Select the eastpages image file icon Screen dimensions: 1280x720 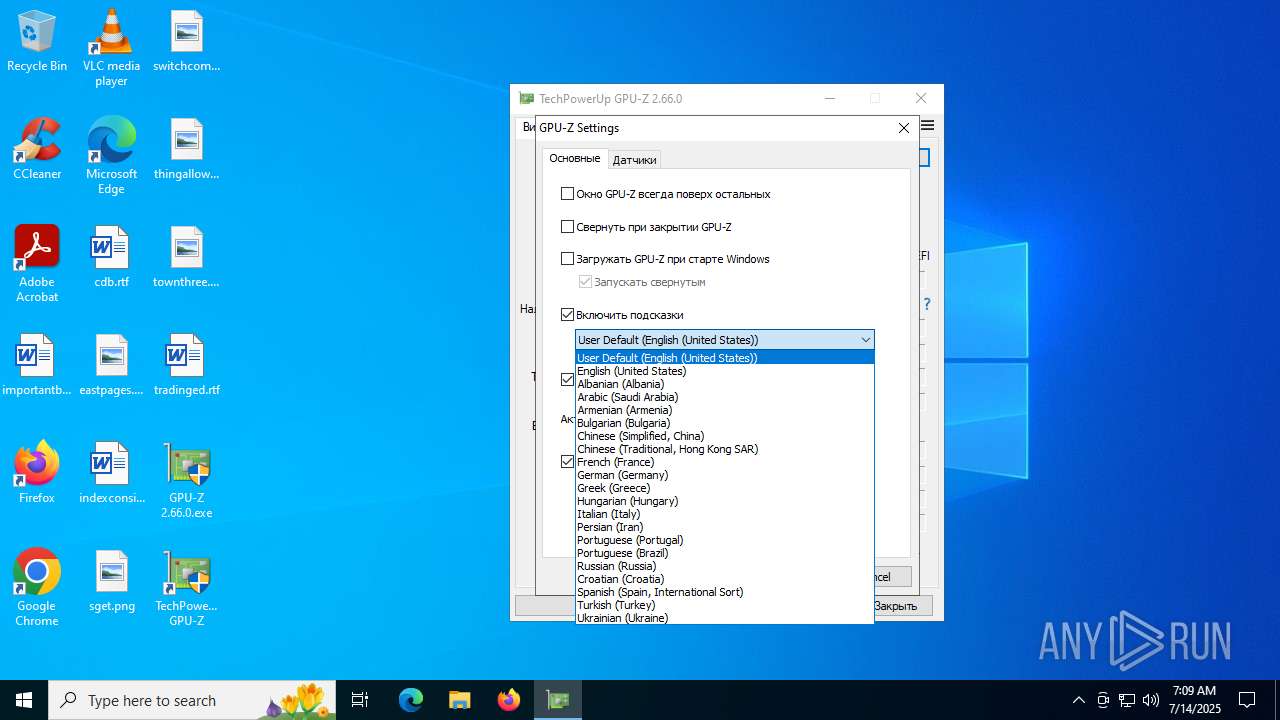[111, 365]
